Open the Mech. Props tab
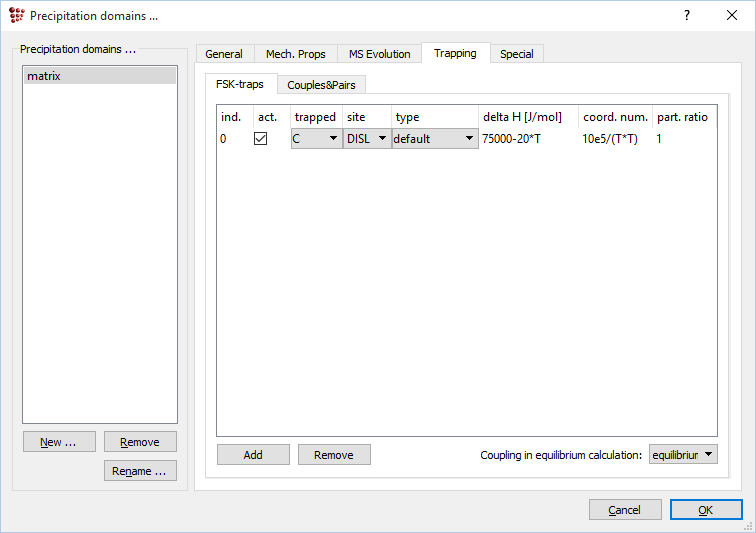The width and height of the screenshot is (756, 533). coord(296,54)
